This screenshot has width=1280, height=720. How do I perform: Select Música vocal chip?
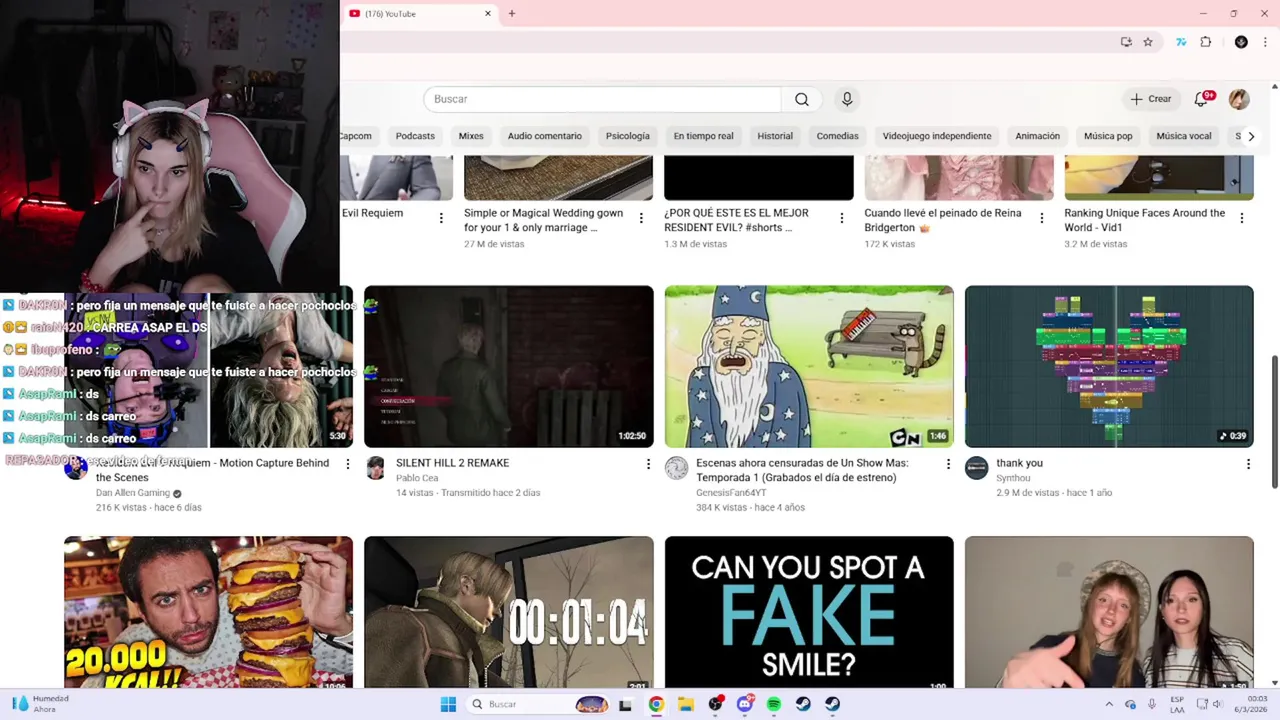click(x=1184, y=136)
